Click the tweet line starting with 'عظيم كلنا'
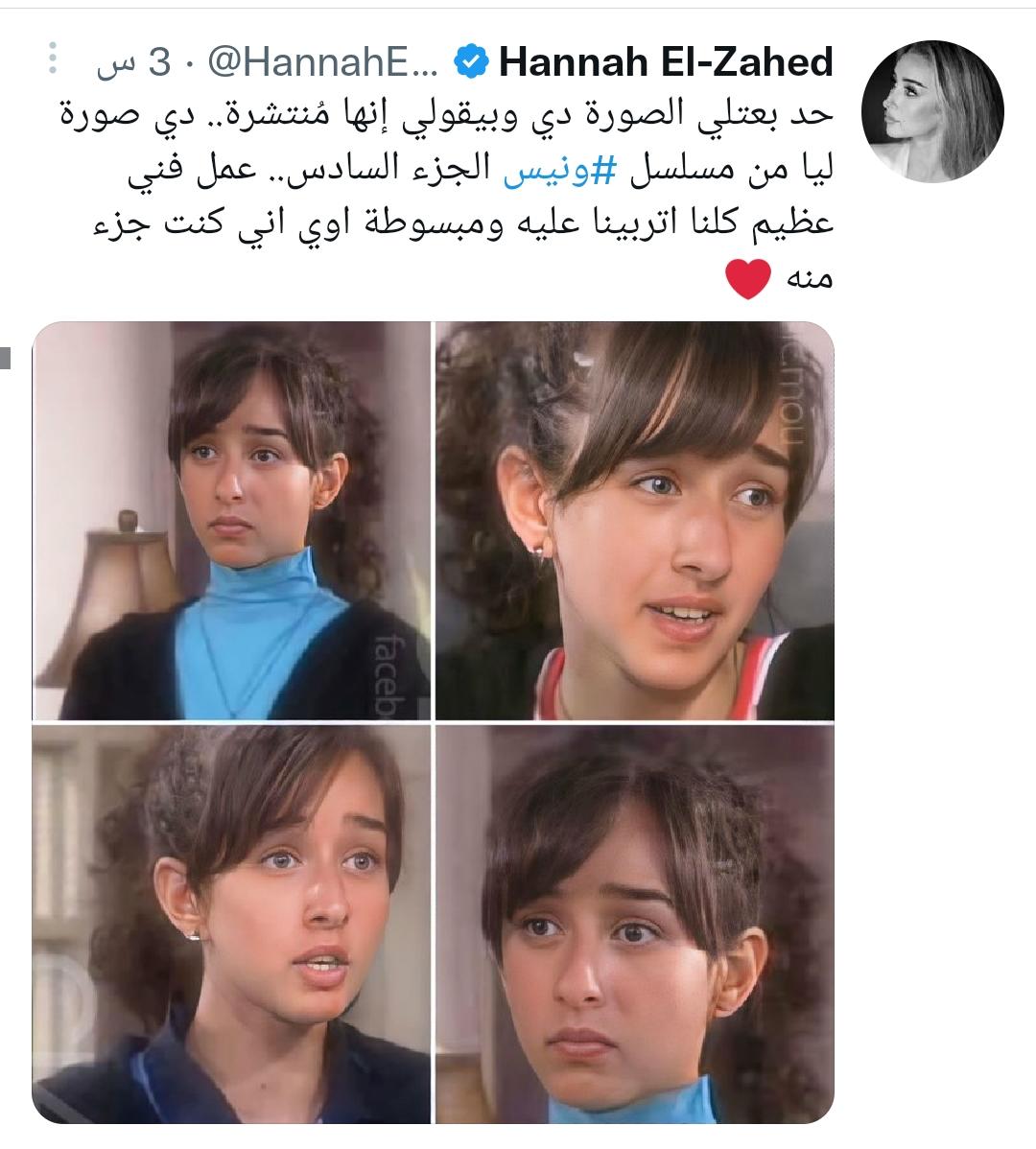The image size is (1036, 1149). (463, 224)
